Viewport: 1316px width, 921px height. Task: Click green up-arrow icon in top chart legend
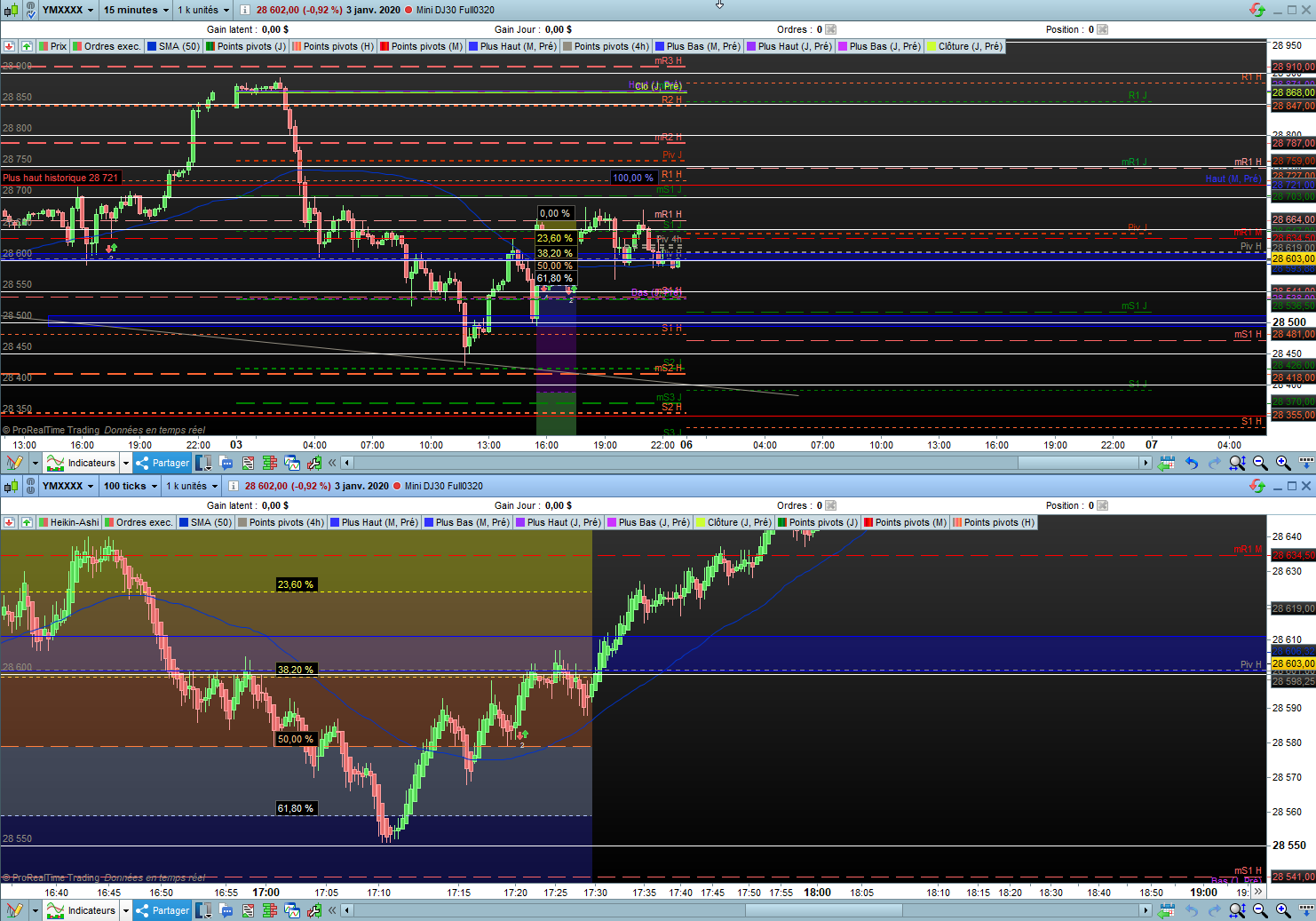coord(27,46)
